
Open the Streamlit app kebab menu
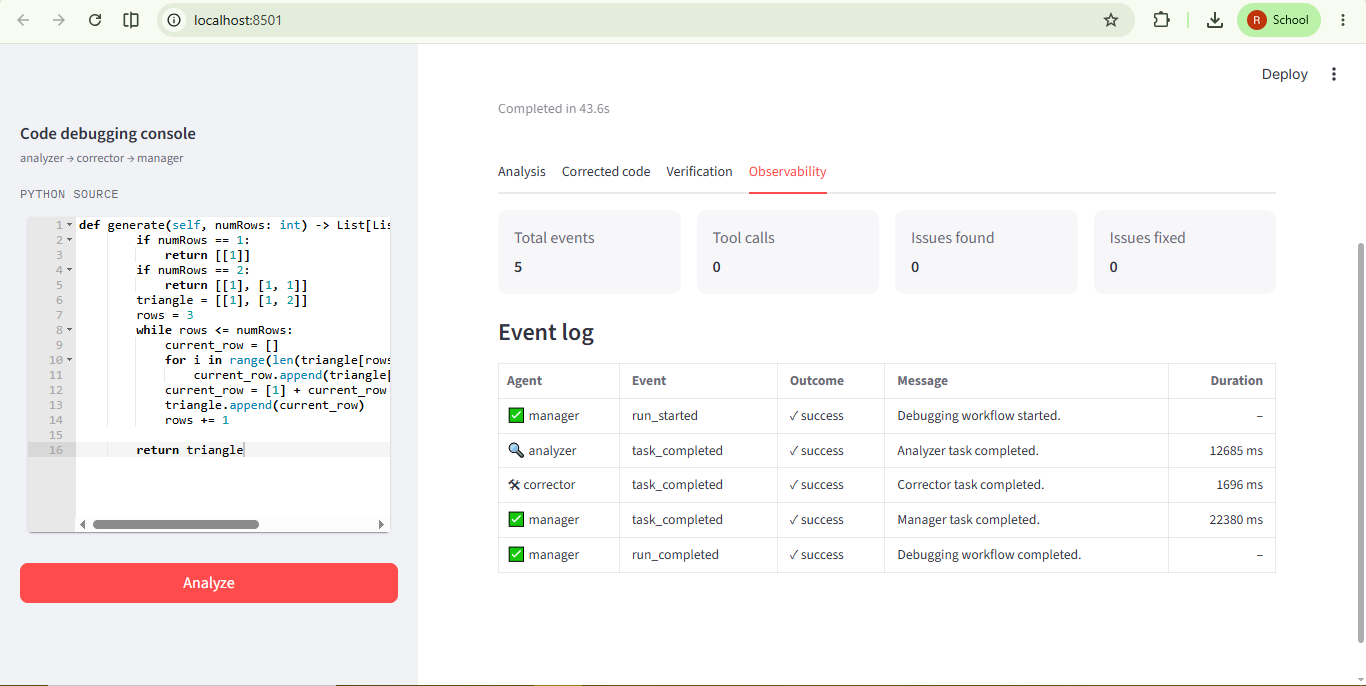[x=1334, y=74]
